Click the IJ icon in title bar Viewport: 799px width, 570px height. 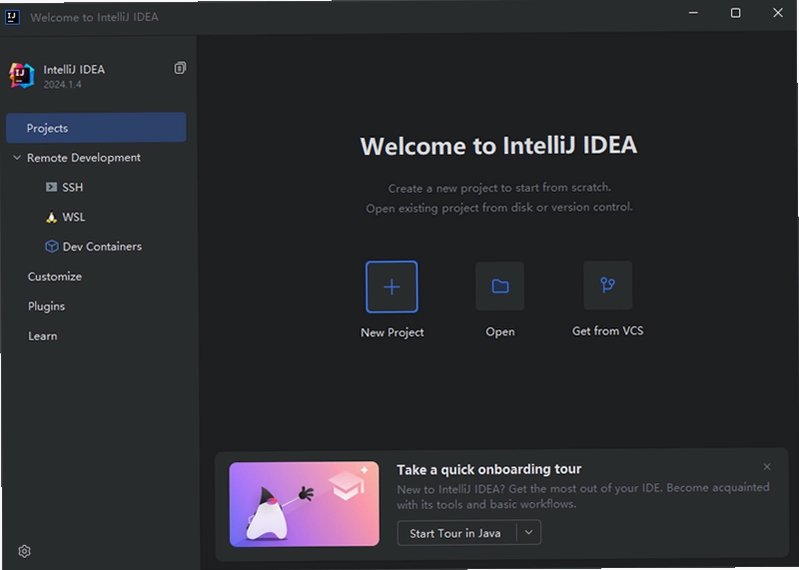12,17
